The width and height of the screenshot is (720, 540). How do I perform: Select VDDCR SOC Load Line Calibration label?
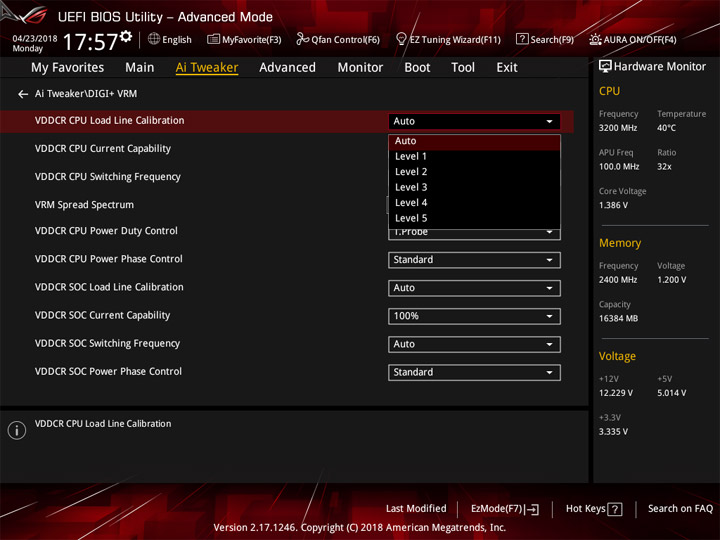point(109,287)
